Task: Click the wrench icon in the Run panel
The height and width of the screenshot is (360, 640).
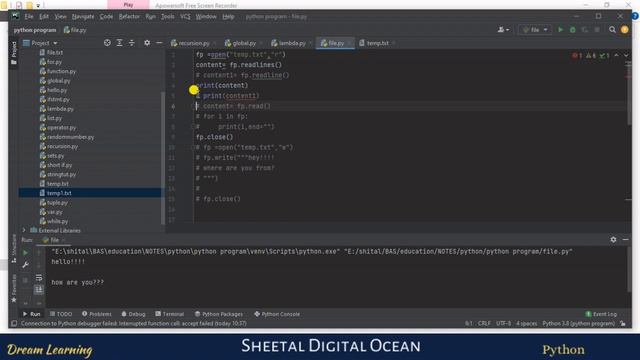Action: pos(25,265)
